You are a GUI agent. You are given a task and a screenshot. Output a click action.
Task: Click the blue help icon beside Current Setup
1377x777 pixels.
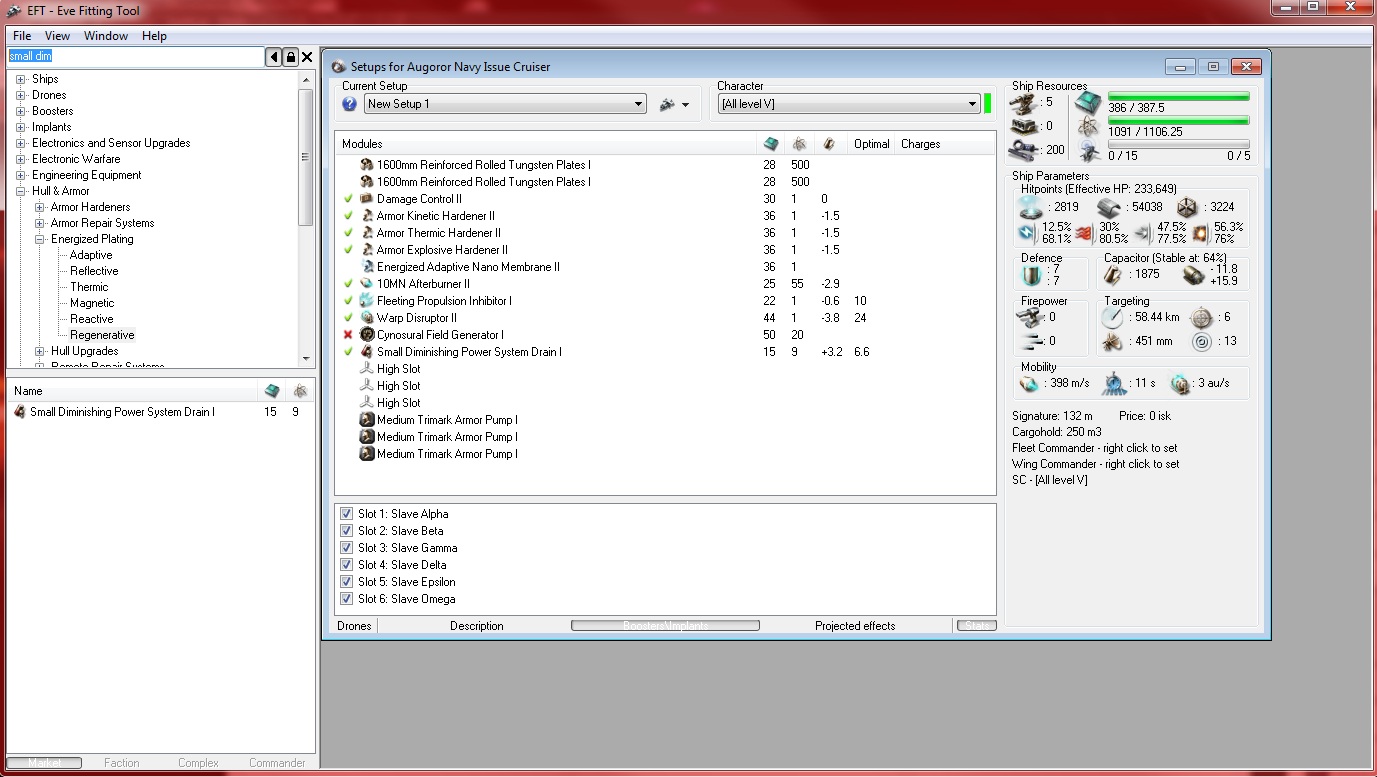pos(350,104)
